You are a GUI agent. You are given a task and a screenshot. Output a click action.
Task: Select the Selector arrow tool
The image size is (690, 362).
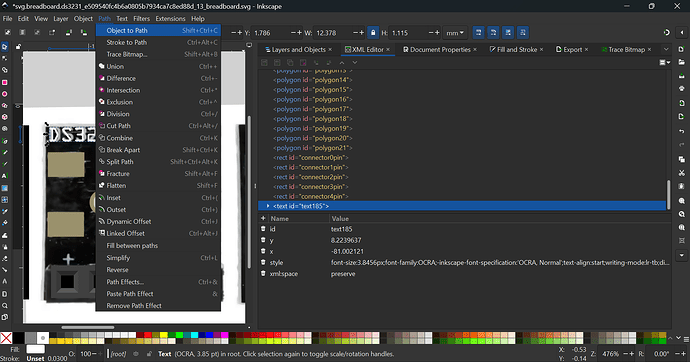[x=4, y=47]
